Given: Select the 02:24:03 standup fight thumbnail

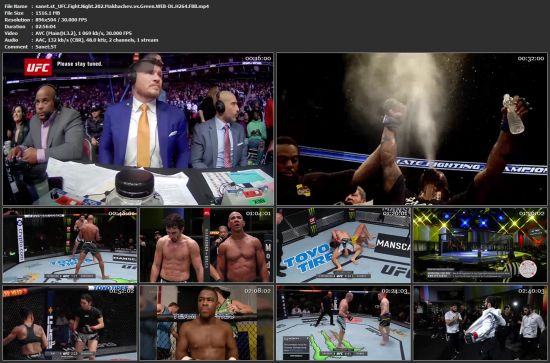Looking at the screenshot, I should pyautogui.click(x=343, y=323).
